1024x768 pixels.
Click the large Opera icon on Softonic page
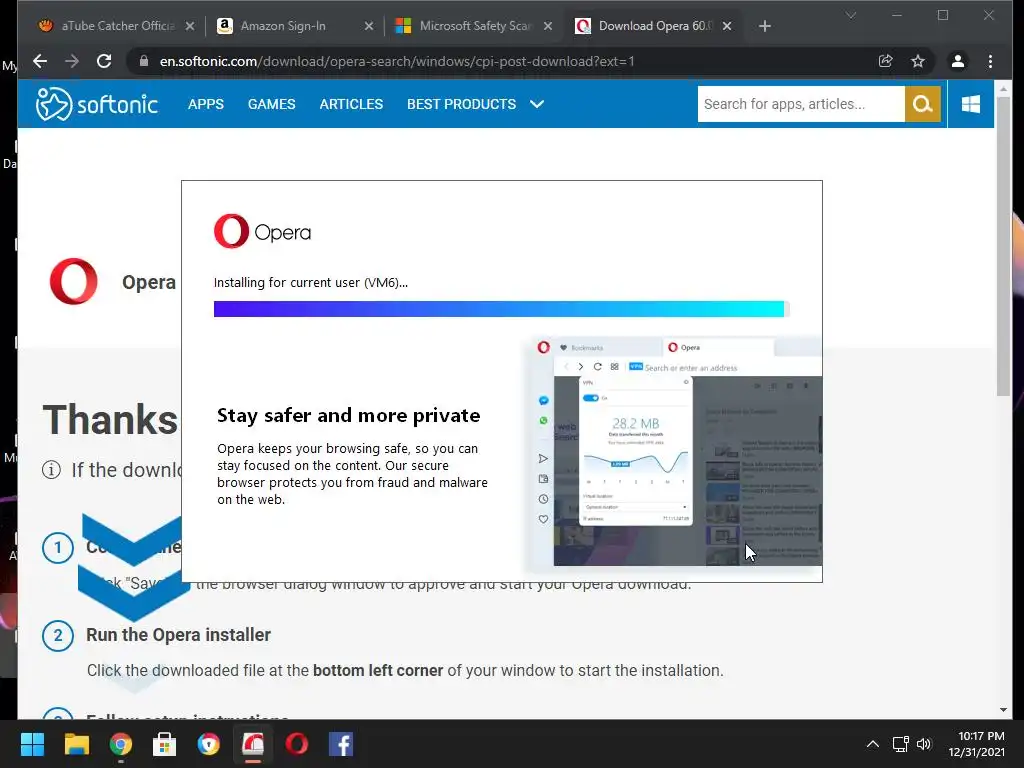[x=74, y=281]
